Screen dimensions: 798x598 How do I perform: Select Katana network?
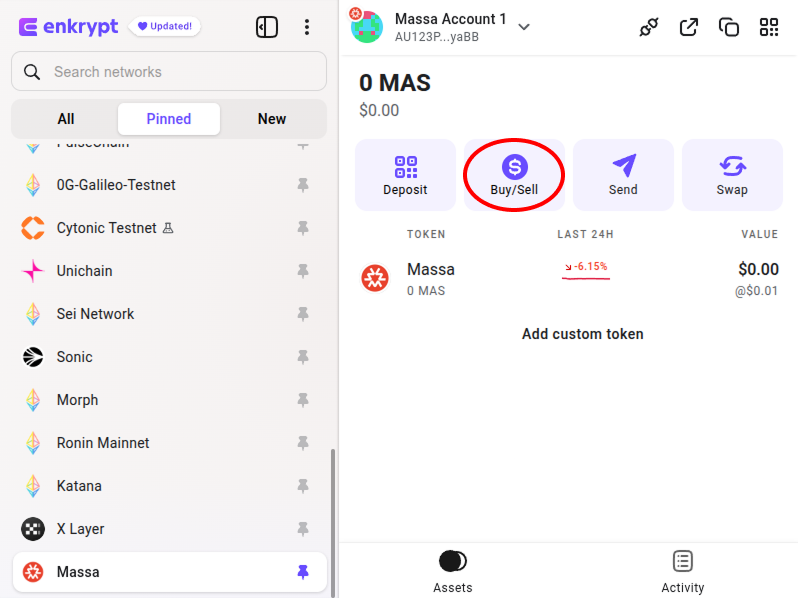pos(169,486)
